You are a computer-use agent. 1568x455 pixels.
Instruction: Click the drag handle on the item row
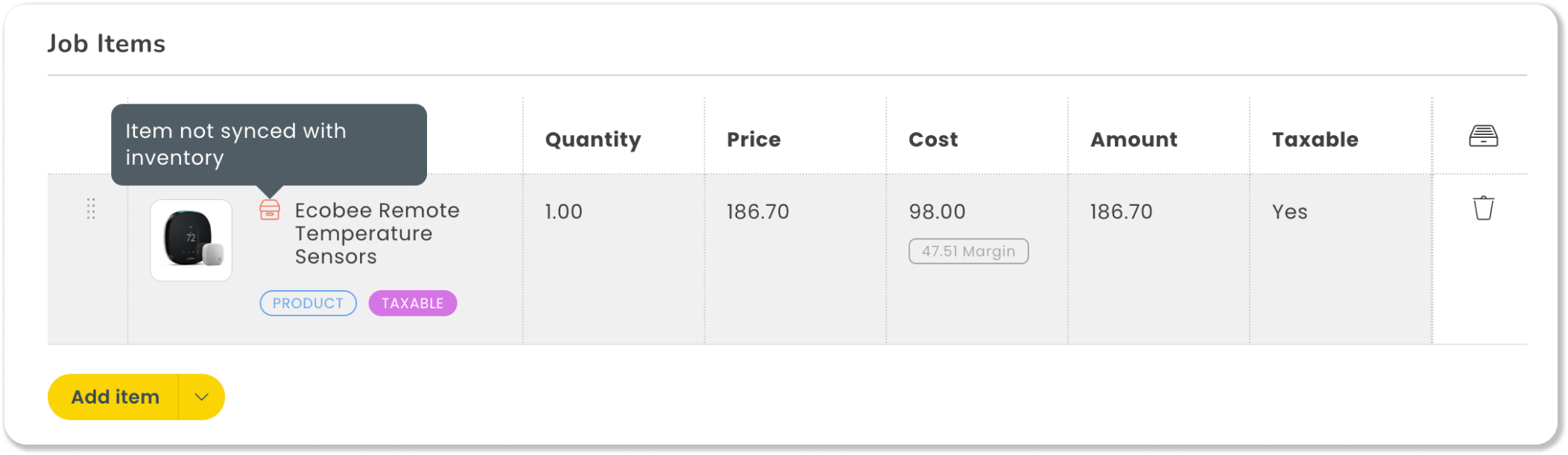point(91,209)
